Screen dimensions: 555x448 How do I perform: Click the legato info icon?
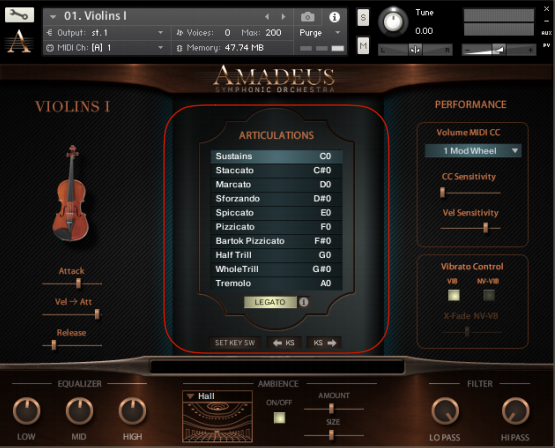coord(304,302)
